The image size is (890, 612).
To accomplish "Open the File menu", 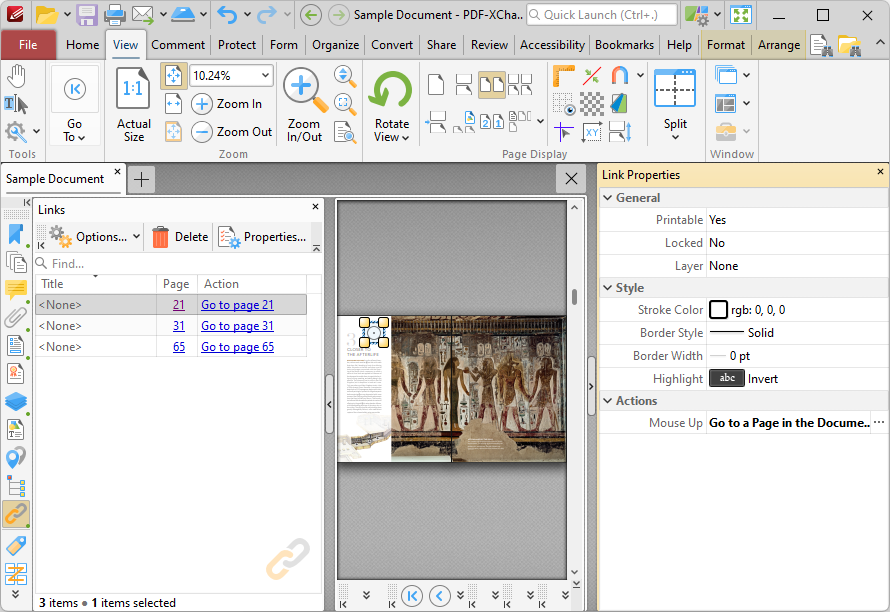I will click(28, 45).
